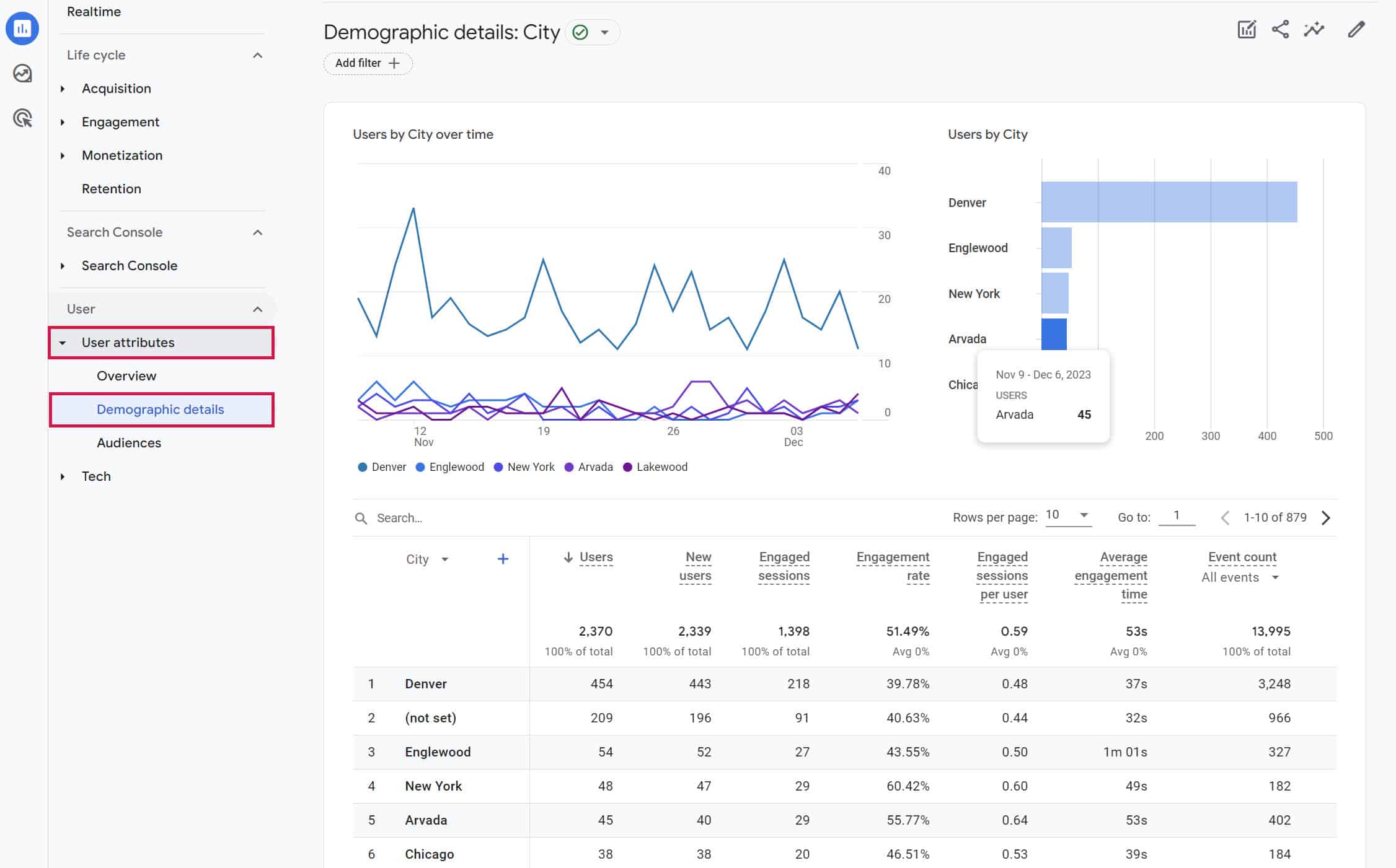Open the Rows per page dropdown
1396x868 pixels.
point(1068,515)
